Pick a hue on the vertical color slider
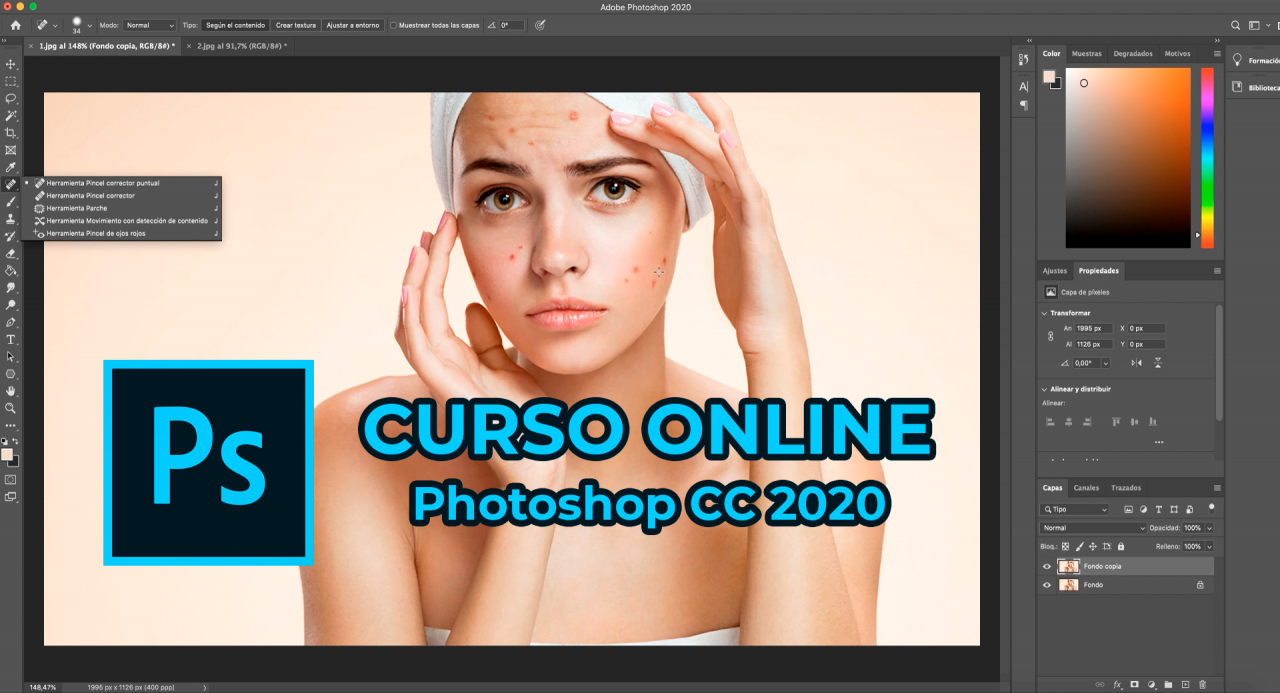Image resolution: width=1280 pixels, height=693 pixels. point(1207,158)
